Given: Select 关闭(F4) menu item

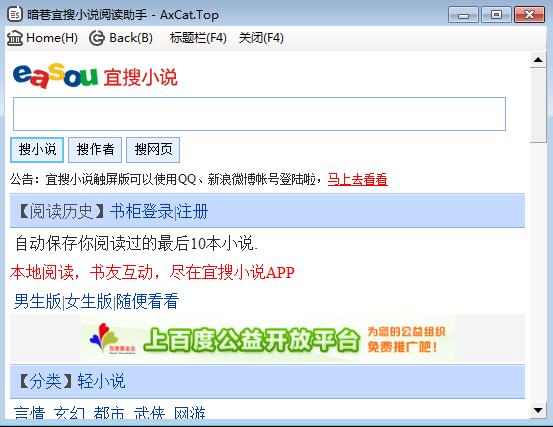Looking at the screenshot, I should pos(261,38).
